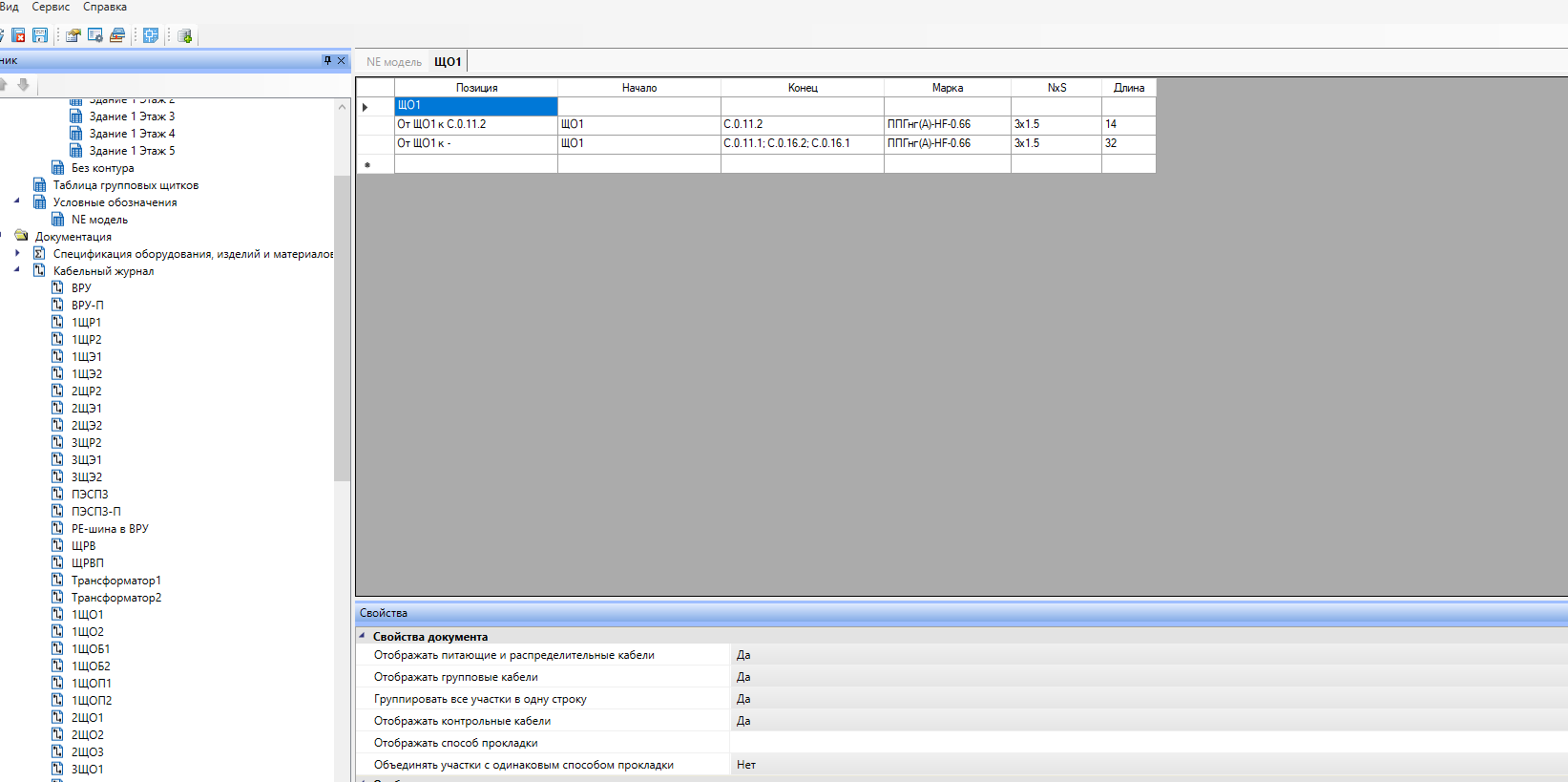This screenshot has width=1568, height=782.
Task: Change 'Отображать контрольные кабели' value
Action: [1149, 721]
